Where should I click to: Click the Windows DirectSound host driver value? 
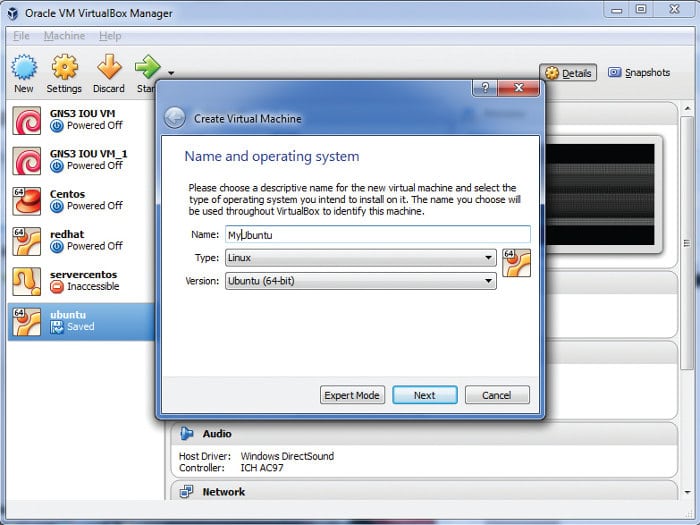coord(287,456)
